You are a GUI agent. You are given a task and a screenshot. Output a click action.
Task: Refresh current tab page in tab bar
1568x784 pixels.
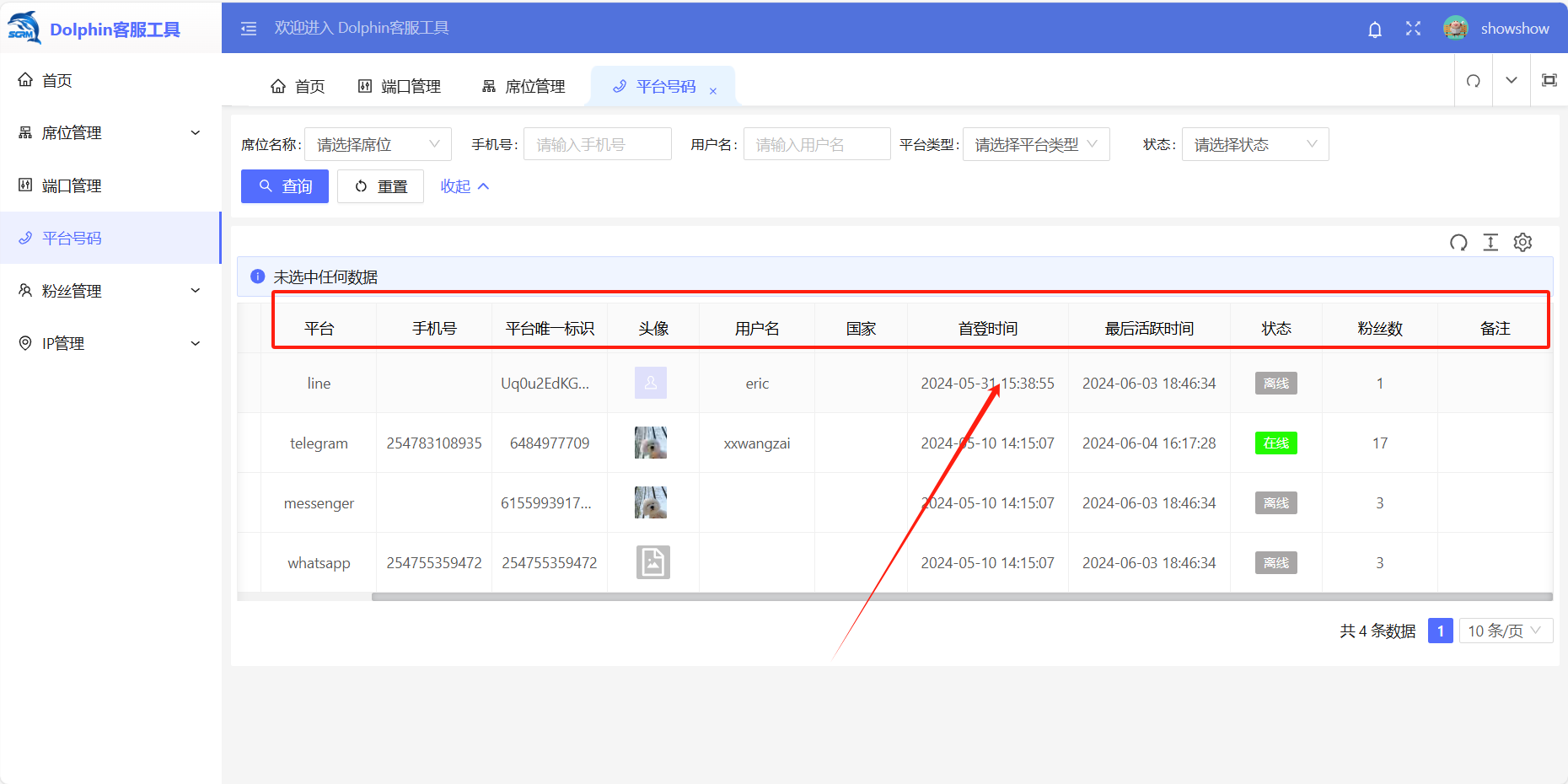point(1474,81)
